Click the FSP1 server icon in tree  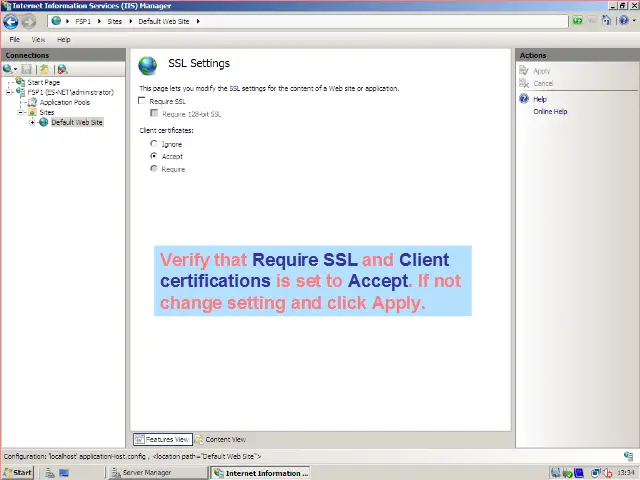(x=20, y=92)
